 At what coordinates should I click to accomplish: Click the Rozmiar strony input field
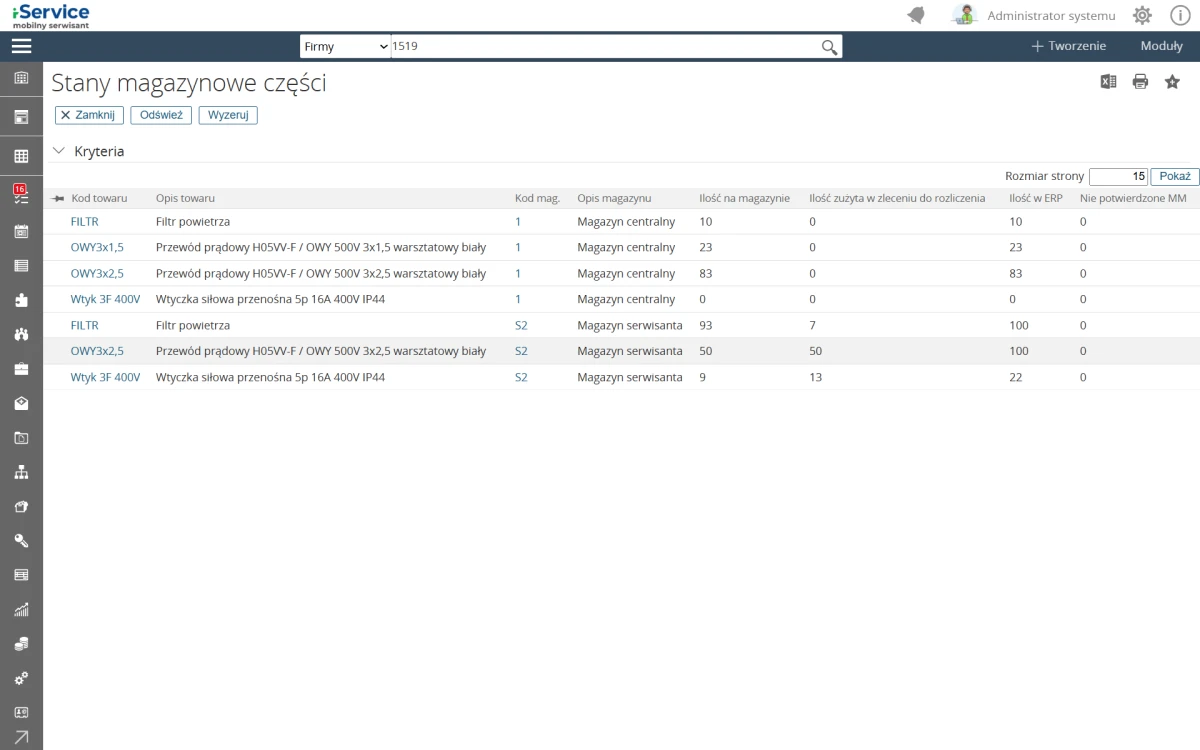tap(1118, 176)
